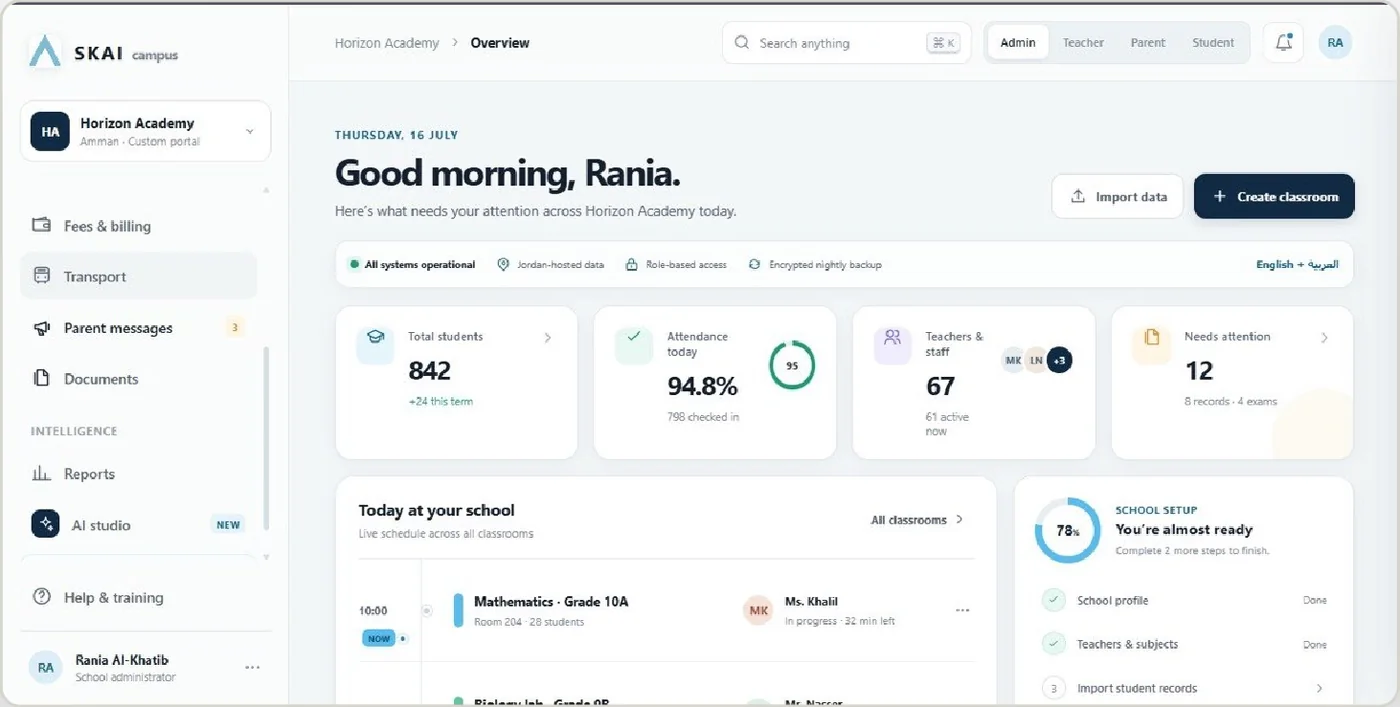Click the Teachers & staff people icon

(892, 337)
